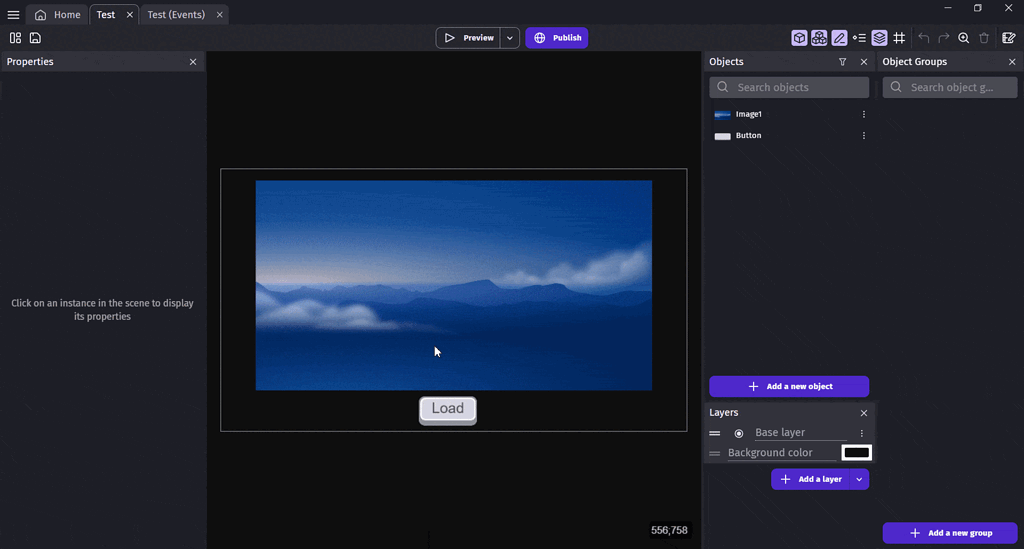This screenshot has width=1024, height=549.
Task: Select the blue sky image instance in scene
Action: [x=453, y=285]
